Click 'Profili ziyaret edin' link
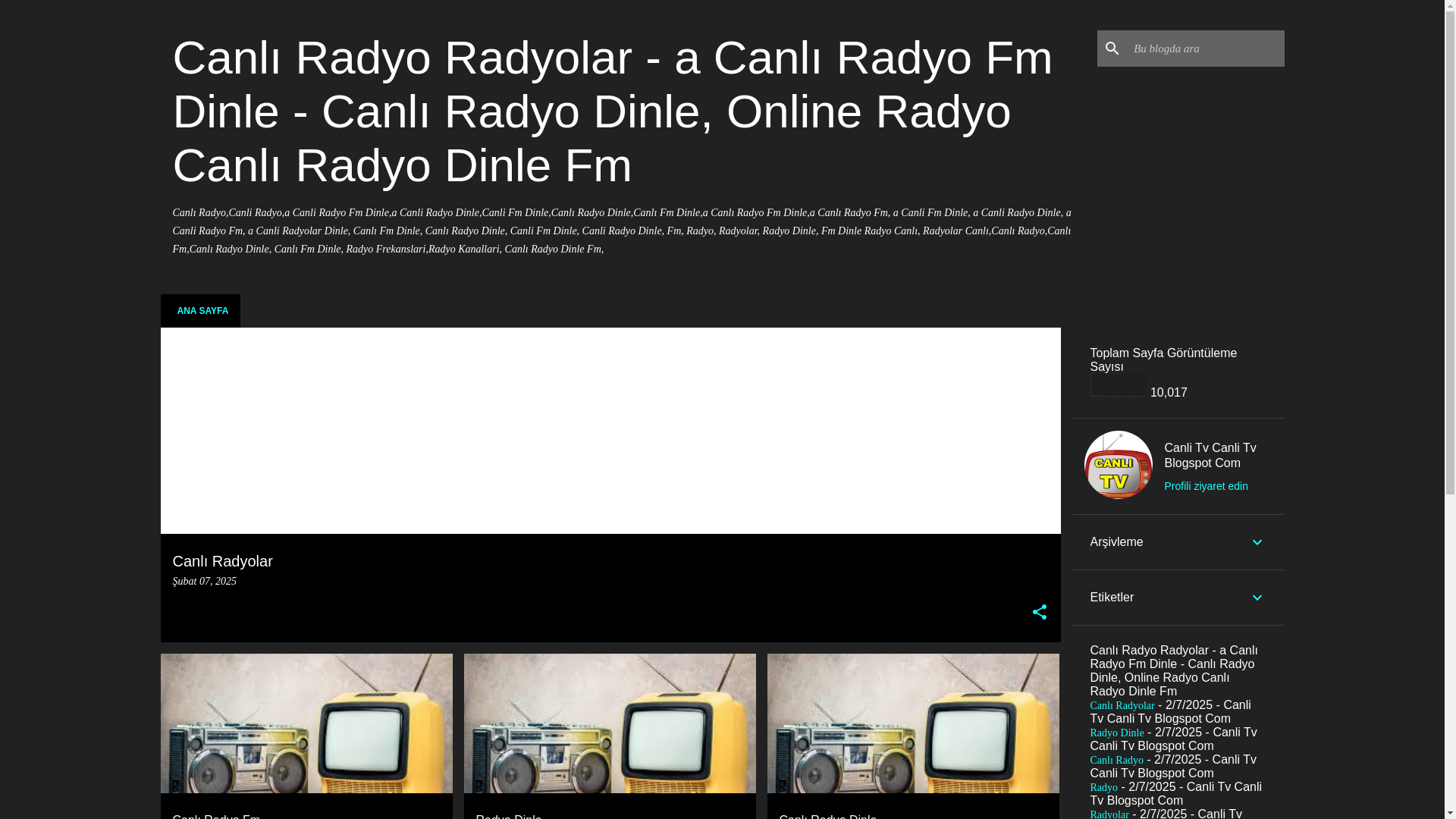This screenshot has width=1456, height=819. [x=1207, y=486]
